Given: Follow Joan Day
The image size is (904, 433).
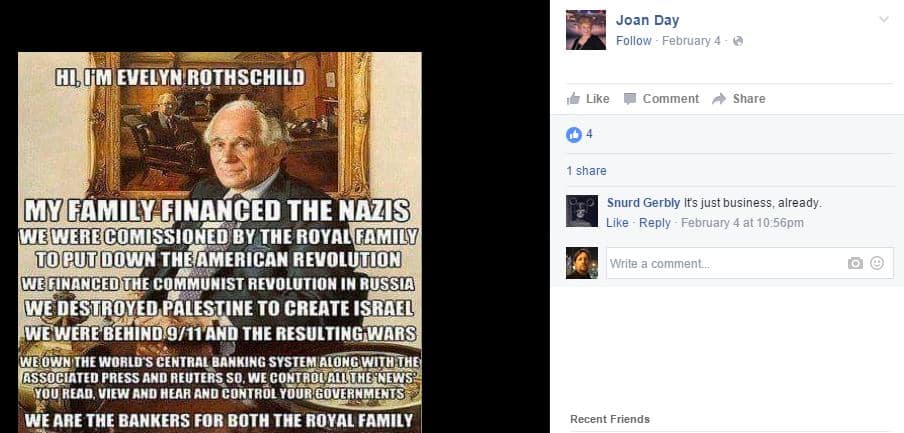Looking at the screenshot, I should [x=634, y=41].
